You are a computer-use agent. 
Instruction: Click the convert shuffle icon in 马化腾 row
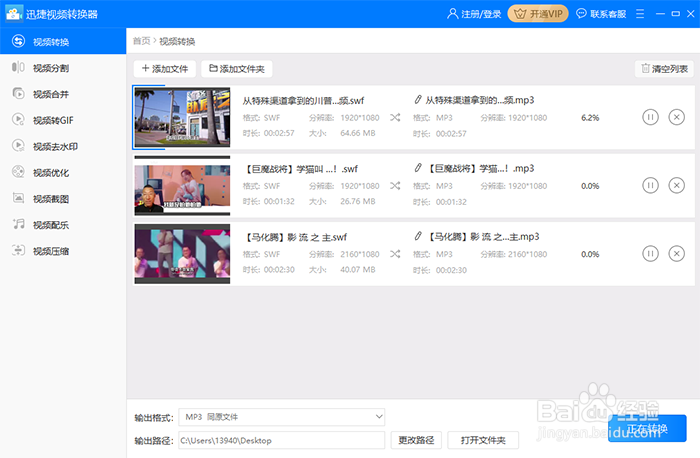pyautogui.click(x=395, y=254)
